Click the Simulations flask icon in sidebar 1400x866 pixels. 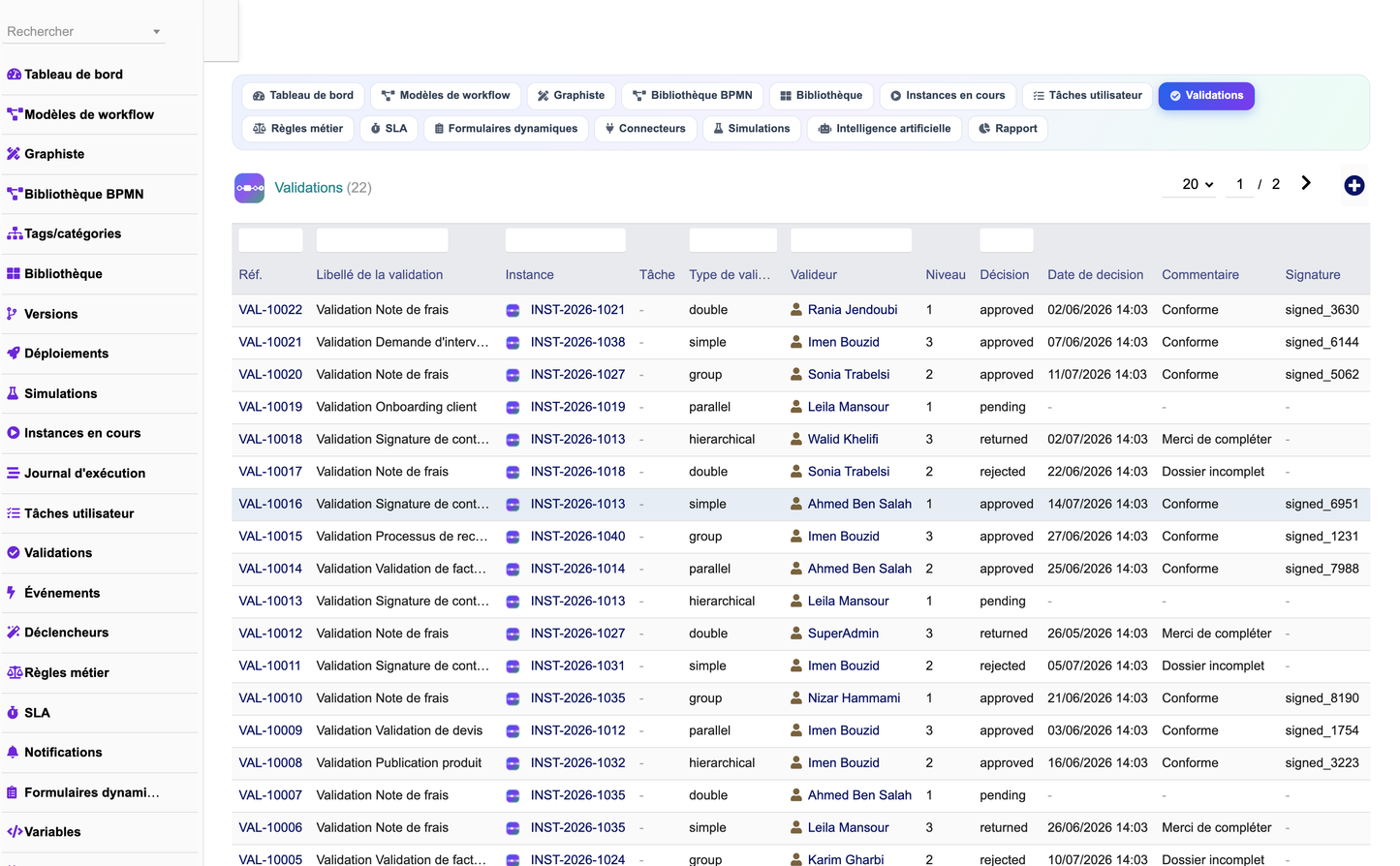[13, 393]
